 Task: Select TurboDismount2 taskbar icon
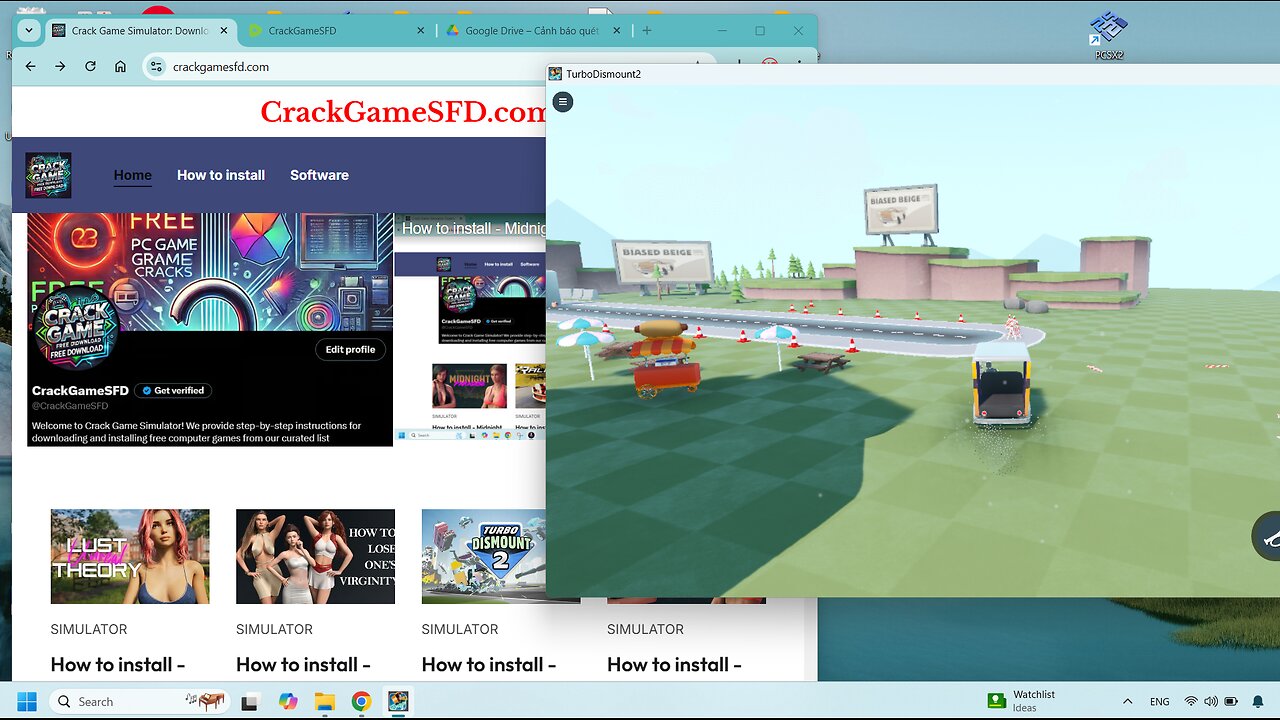(398, 701)
